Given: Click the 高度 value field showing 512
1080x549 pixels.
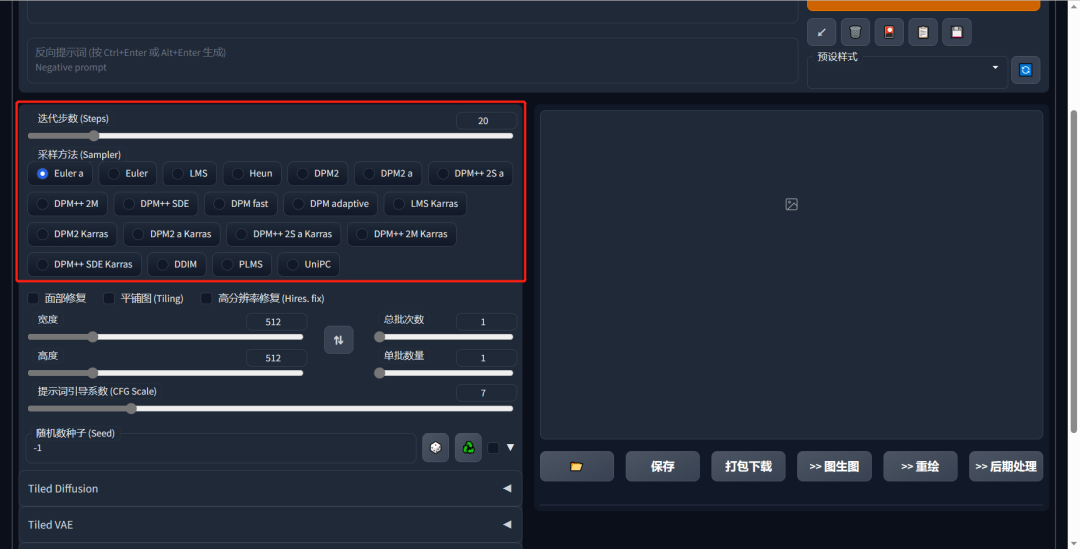Looking at the screenshot, I should (x=276, y=358).
